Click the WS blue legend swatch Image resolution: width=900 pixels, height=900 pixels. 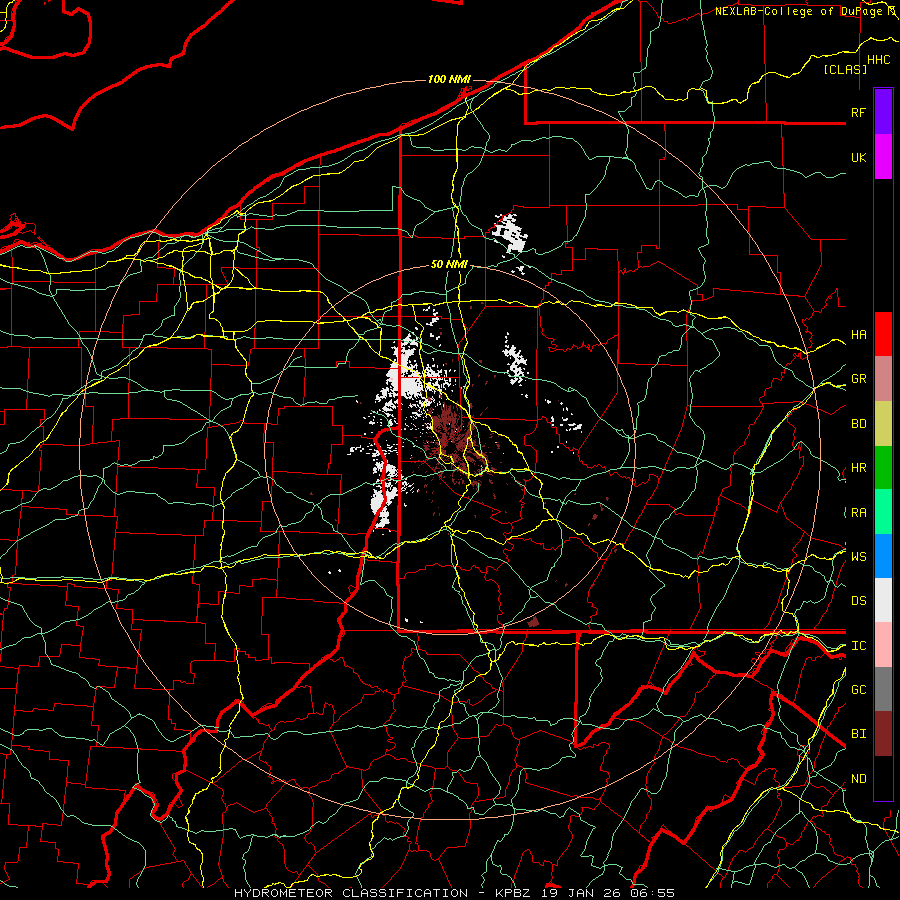883,556
